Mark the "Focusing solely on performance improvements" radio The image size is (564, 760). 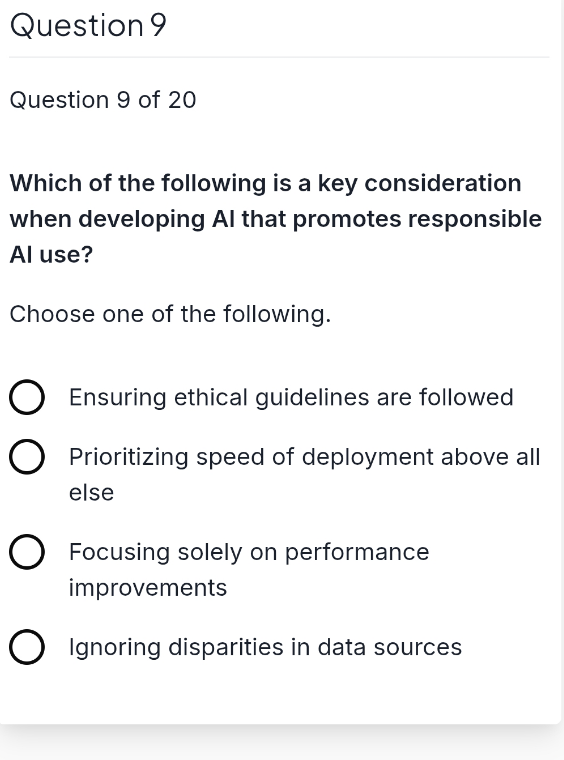tap(27, 552)
